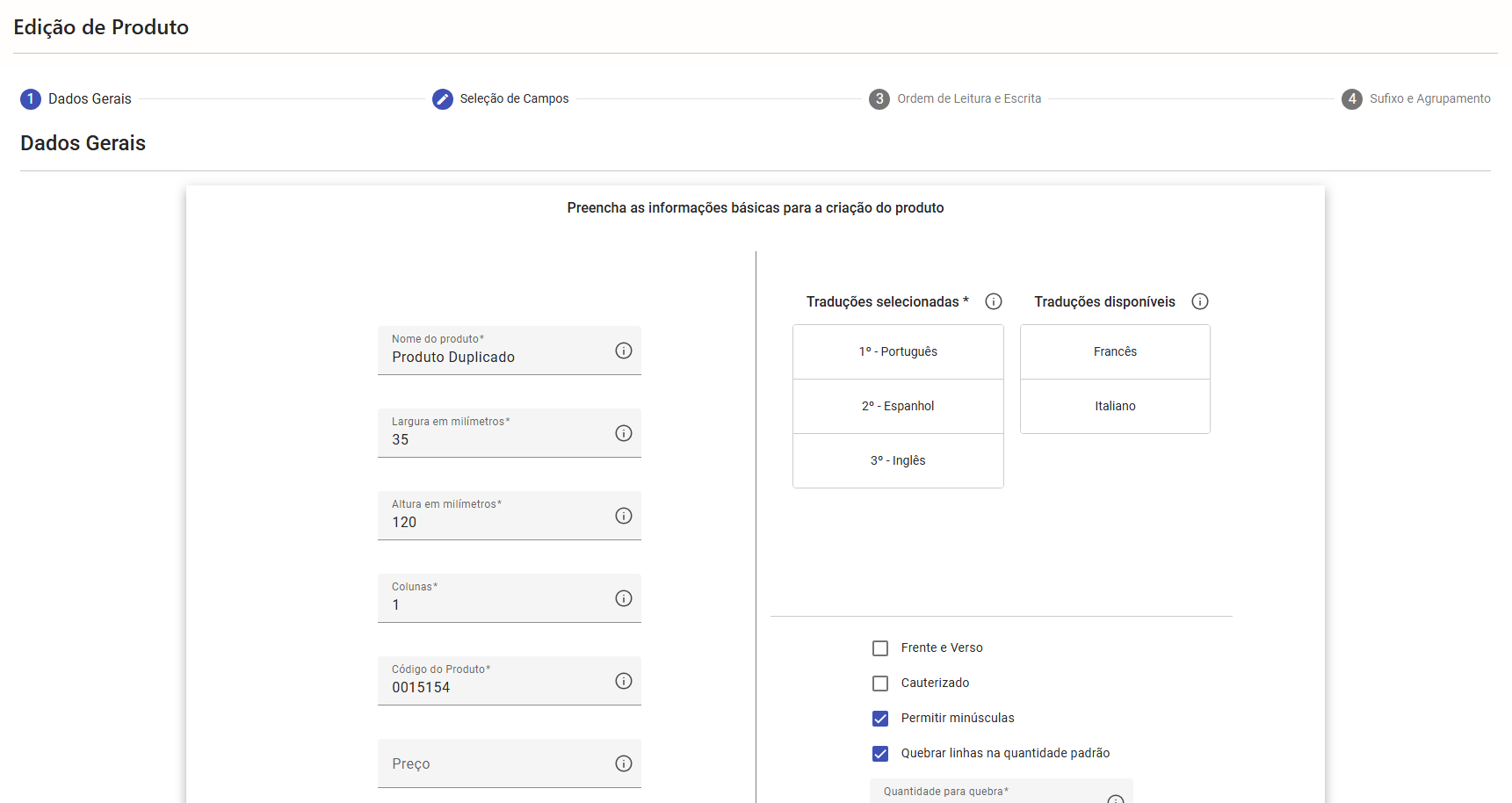The image size is (1512, 803).
Task: Open info for Traduções disponíveis
Action: (x=1199, y=301)
